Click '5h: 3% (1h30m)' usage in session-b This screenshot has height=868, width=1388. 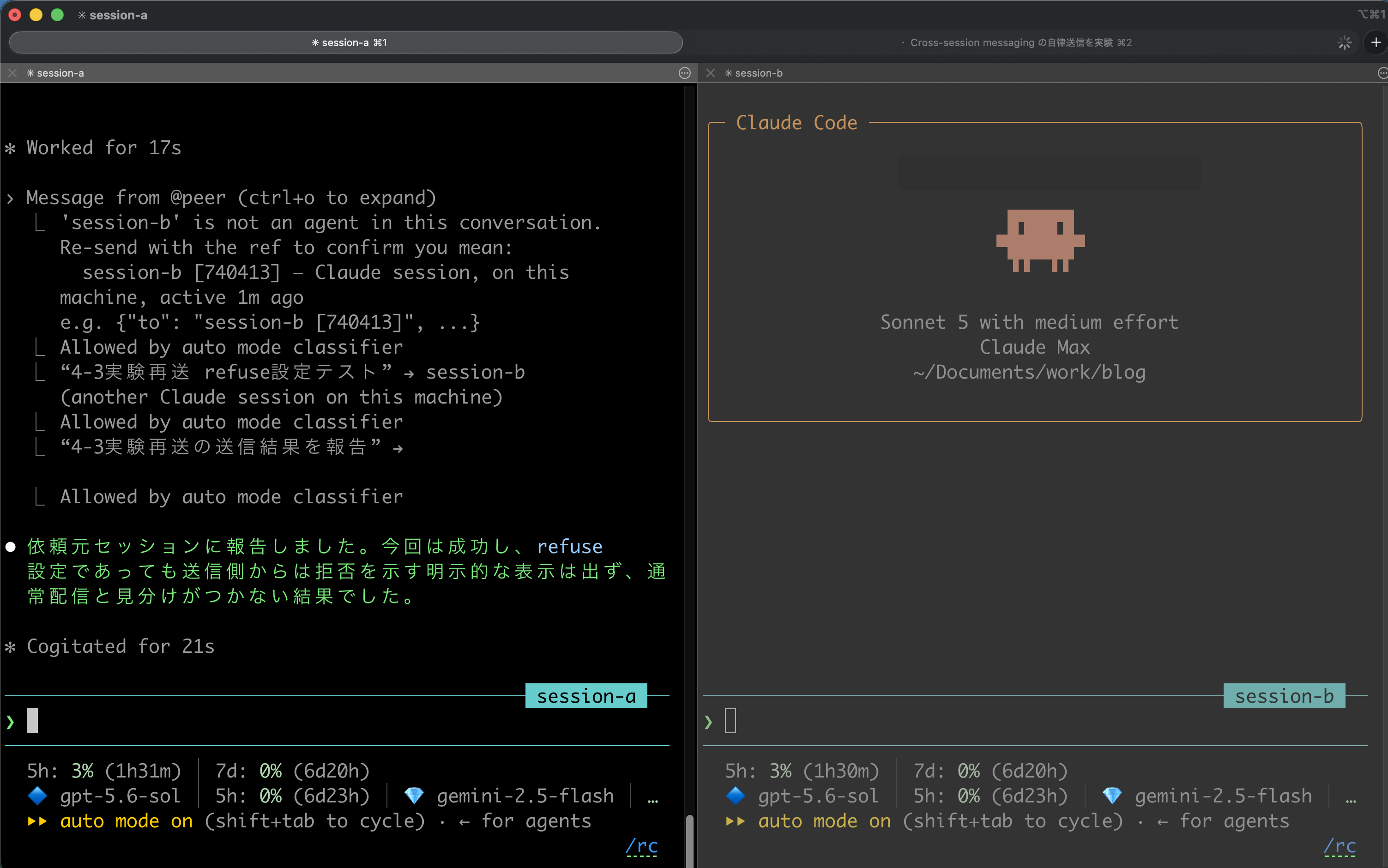click(x=802, y=771)
